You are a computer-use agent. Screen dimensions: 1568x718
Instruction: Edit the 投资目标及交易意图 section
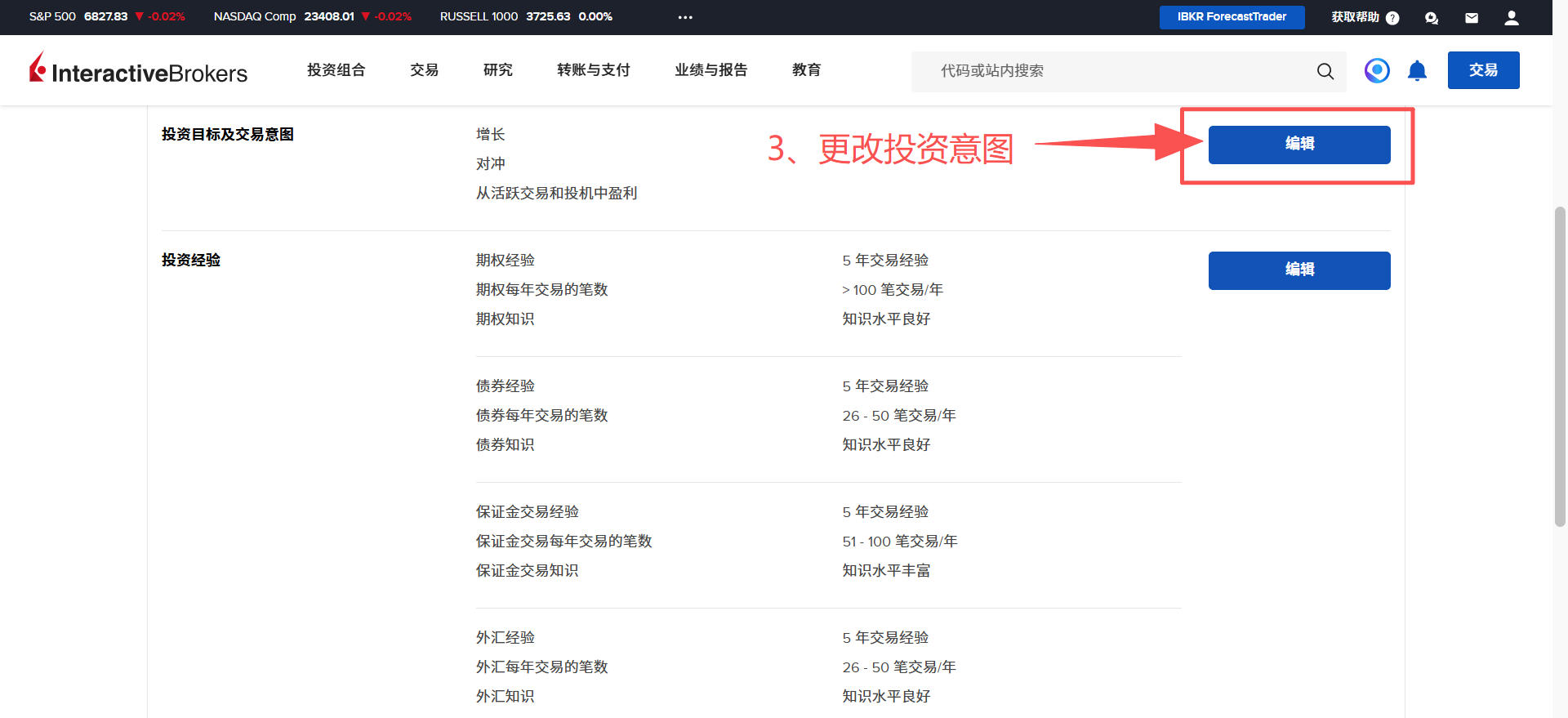coord(1298,145)
